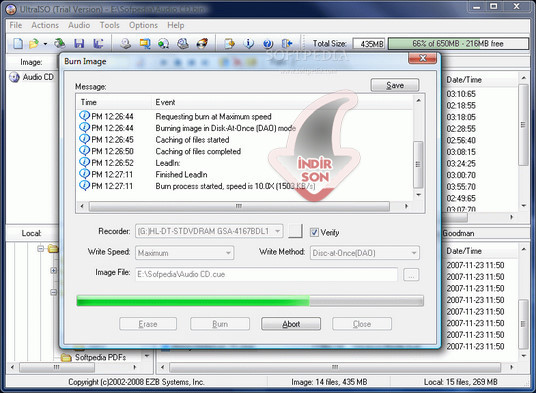The height and width of the screenshot is (393, 536).
Task: Click the Save floppy disk toolbar icon
Action: [79, 43]
